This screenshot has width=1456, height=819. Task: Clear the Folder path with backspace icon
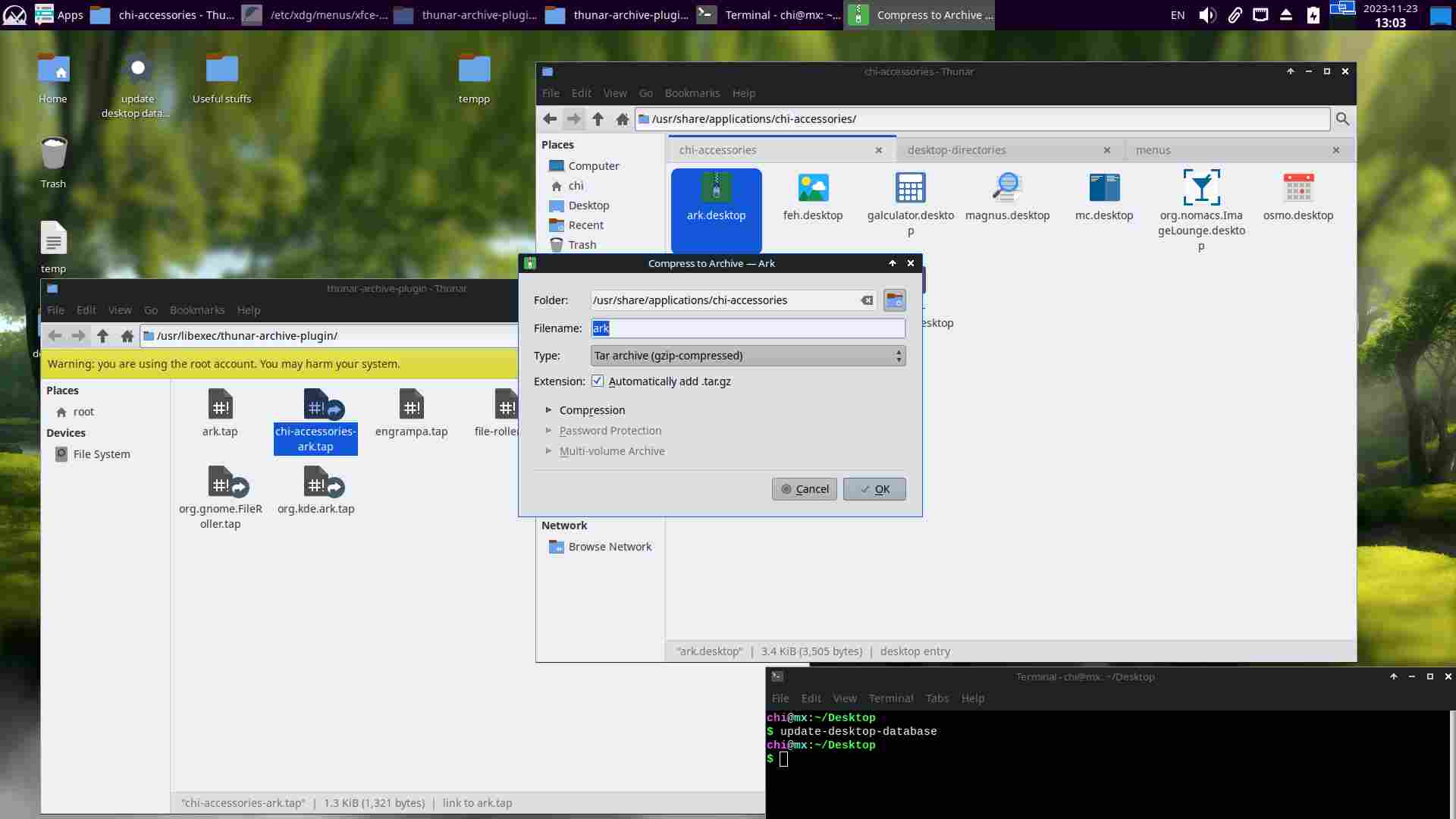coord(867,300)
